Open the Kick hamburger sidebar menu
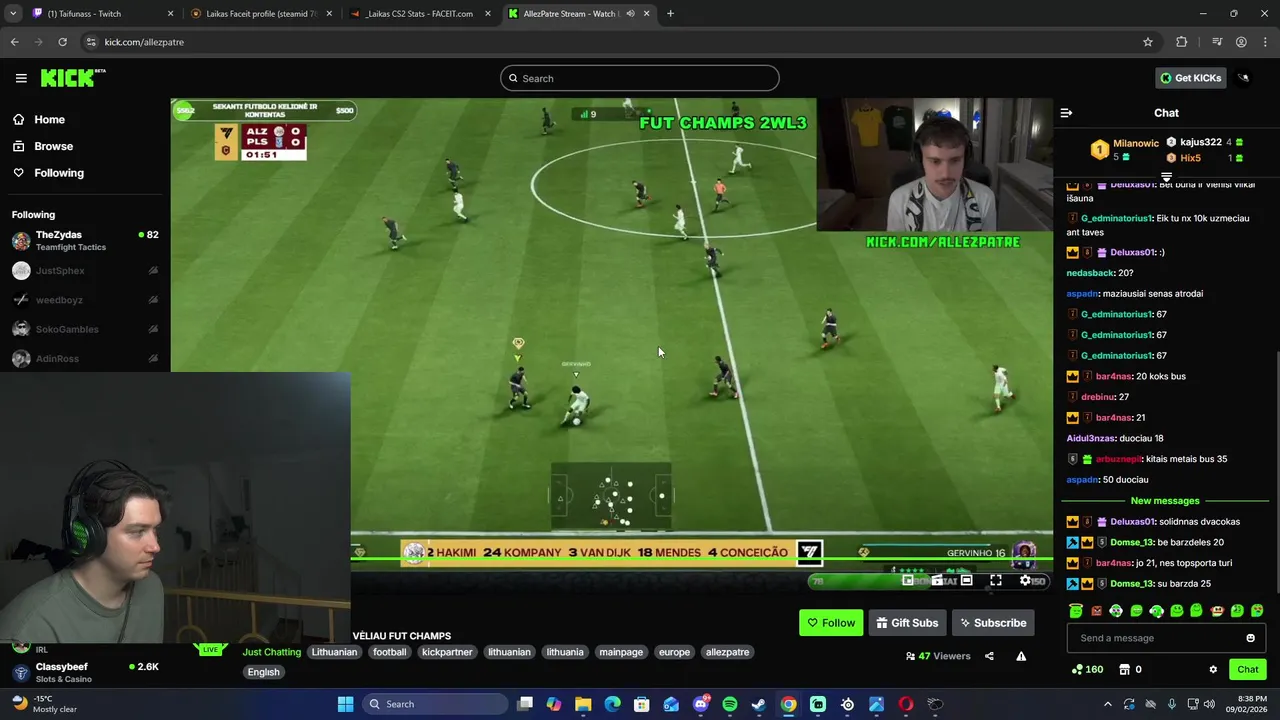This screenshot has width=1280, height=720. pos(21,78)
